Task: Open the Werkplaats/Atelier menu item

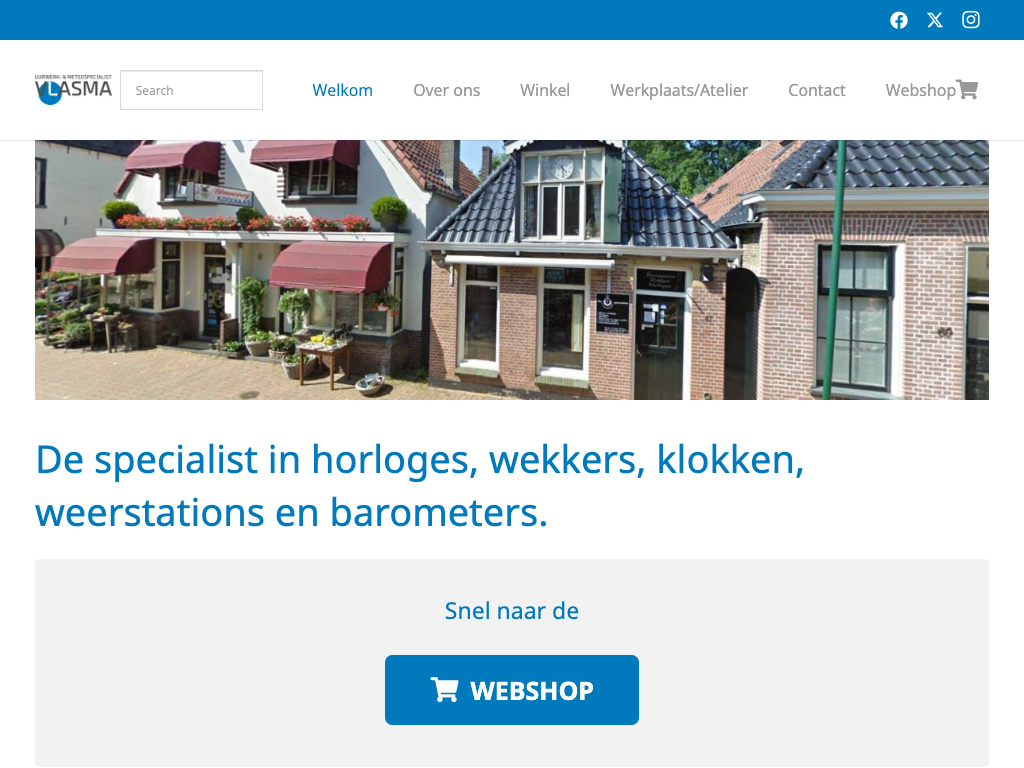Action: point(679,90)
